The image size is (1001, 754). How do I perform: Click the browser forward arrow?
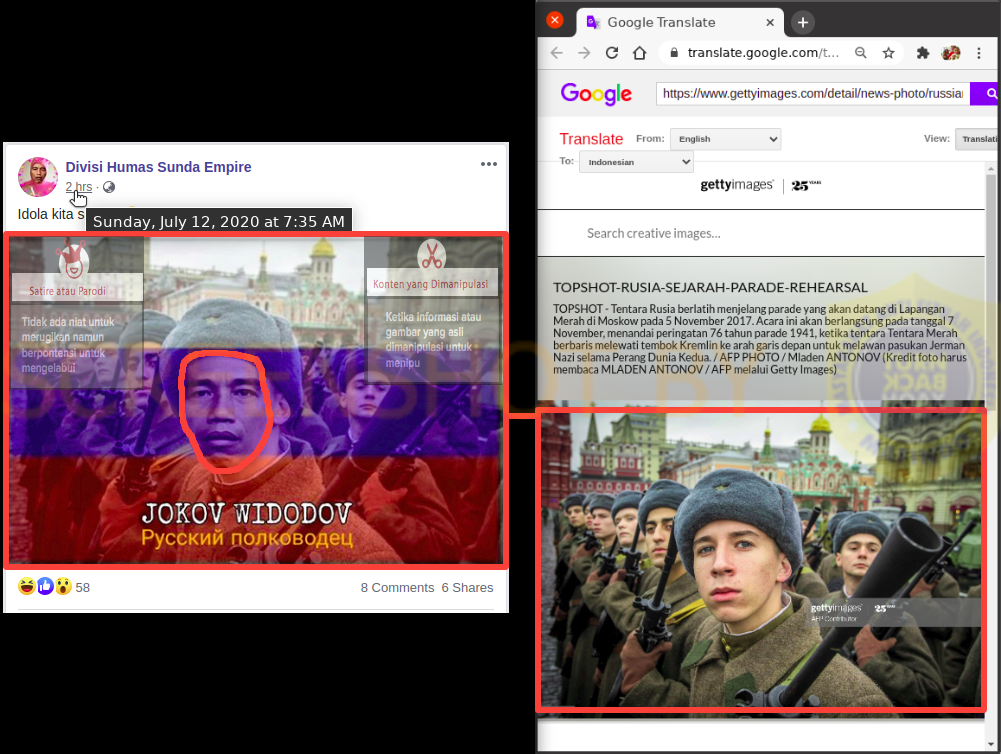pos(584,53)
